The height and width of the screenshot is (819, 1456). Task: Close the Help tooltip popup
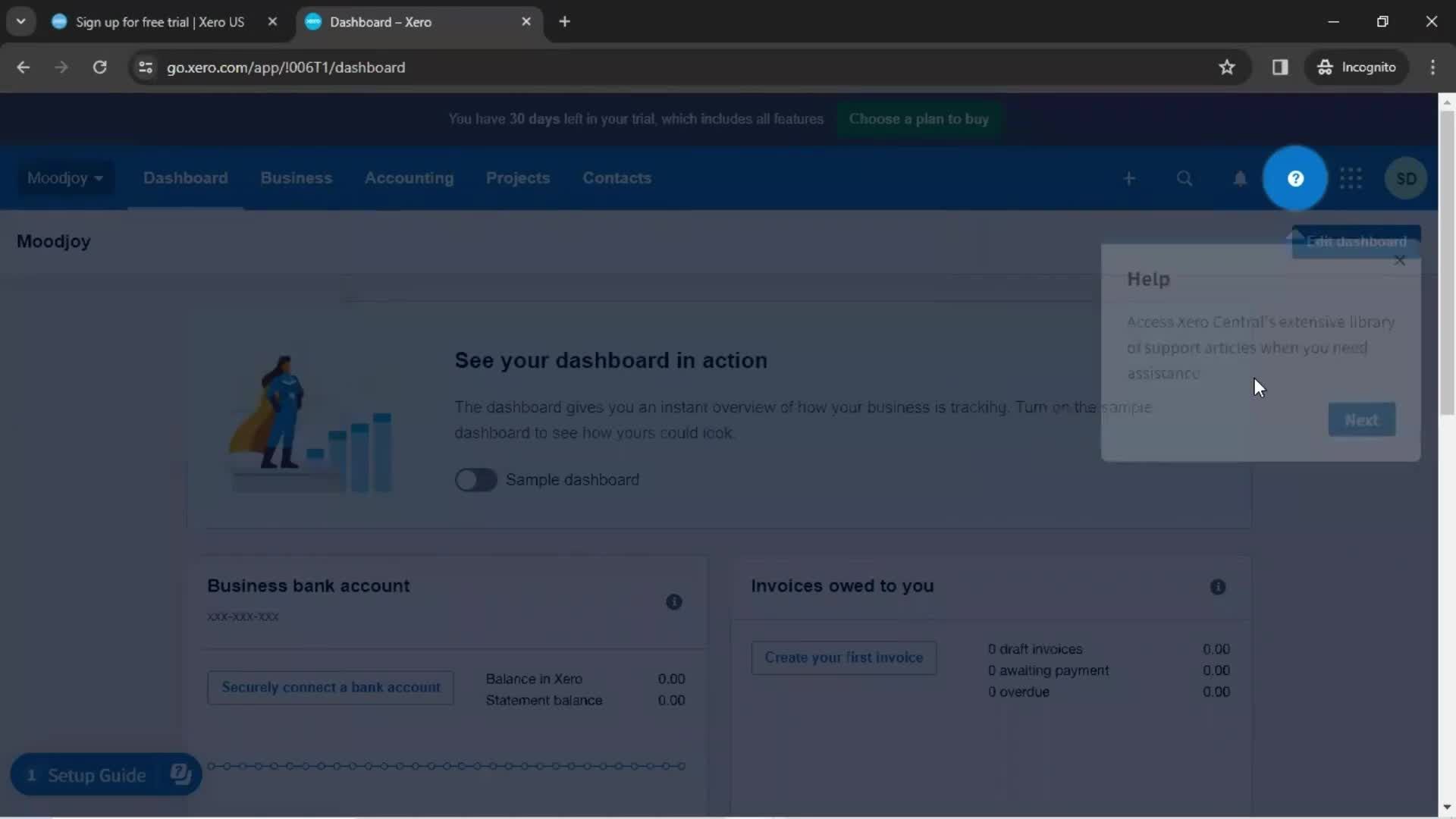[1400, 261]
